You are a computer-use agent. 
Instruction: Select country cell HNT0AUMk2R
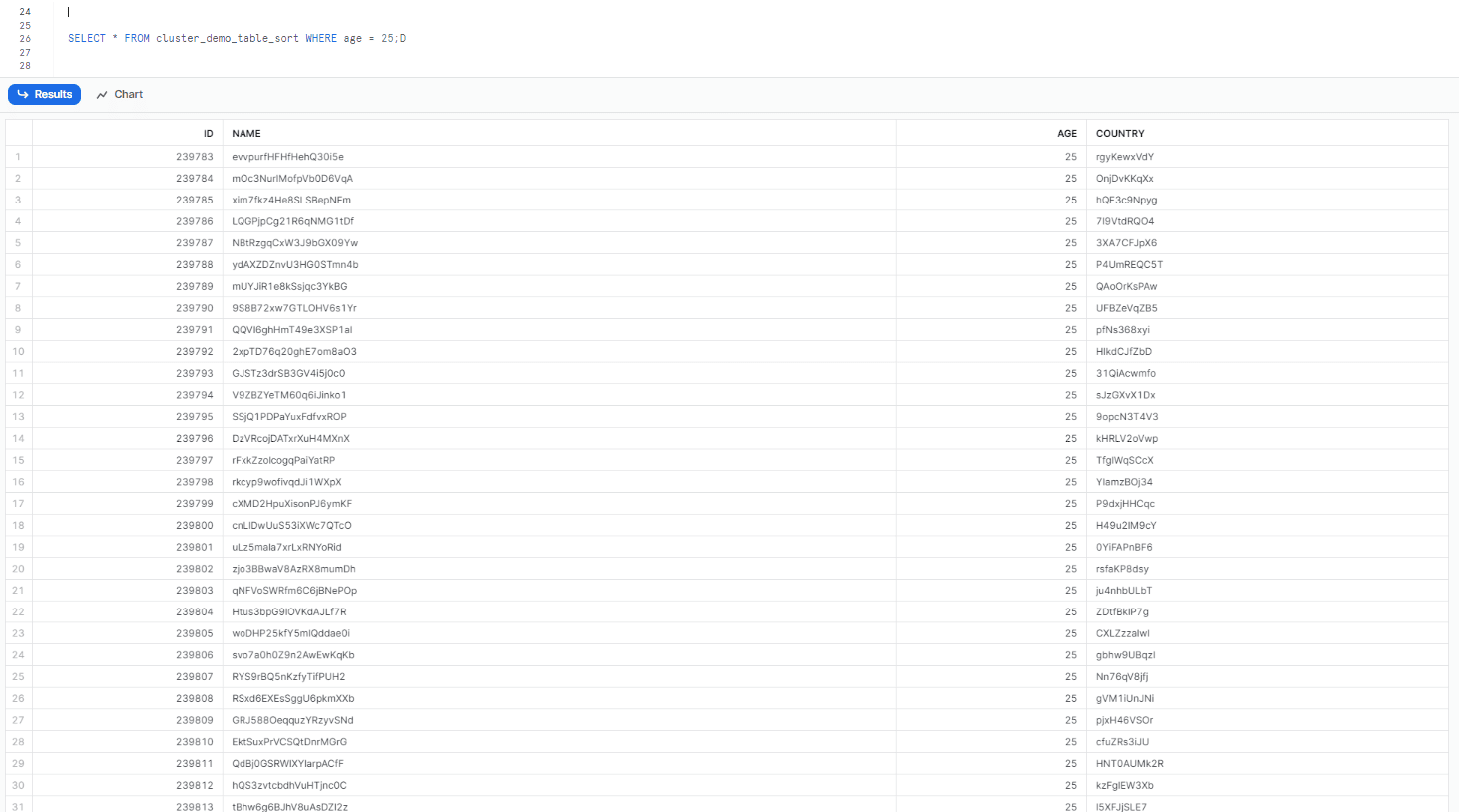click(x=1129, y=763)
